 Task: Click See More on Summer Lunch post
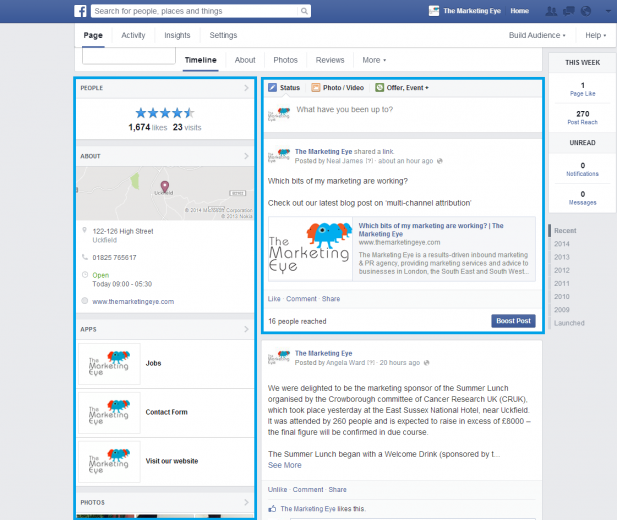pyautogui.click(x=284, y=465)
